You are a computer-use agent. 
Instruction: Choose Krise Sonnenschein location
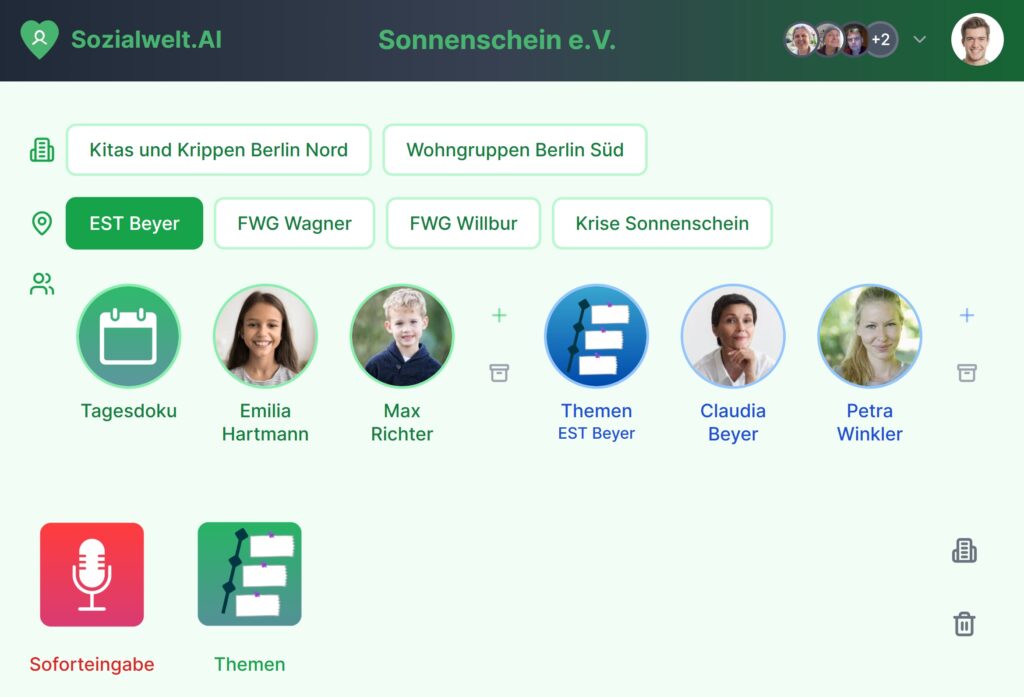click(x=662, y=223)
